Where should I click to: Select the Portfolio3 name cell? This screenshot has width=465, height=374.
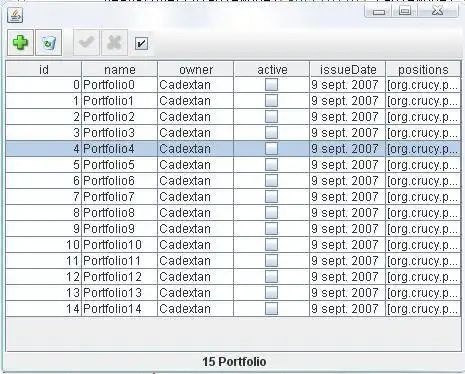point(120,133)
